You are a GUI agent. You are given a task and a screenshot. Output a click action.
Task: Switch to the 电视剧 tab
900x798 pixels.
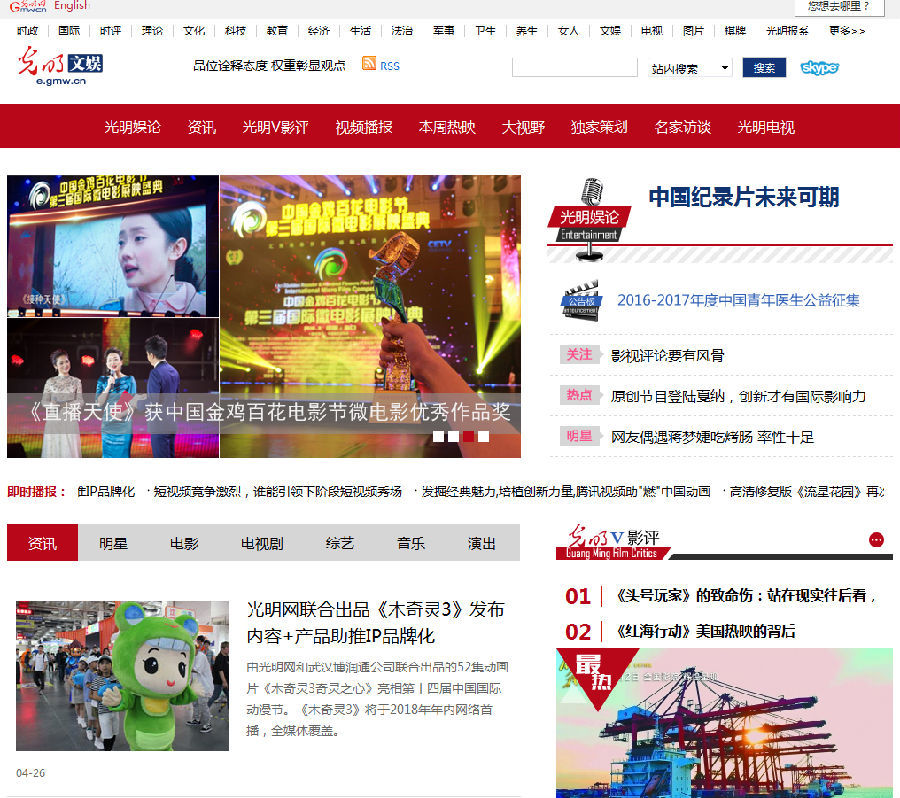(x=262, y=543)
